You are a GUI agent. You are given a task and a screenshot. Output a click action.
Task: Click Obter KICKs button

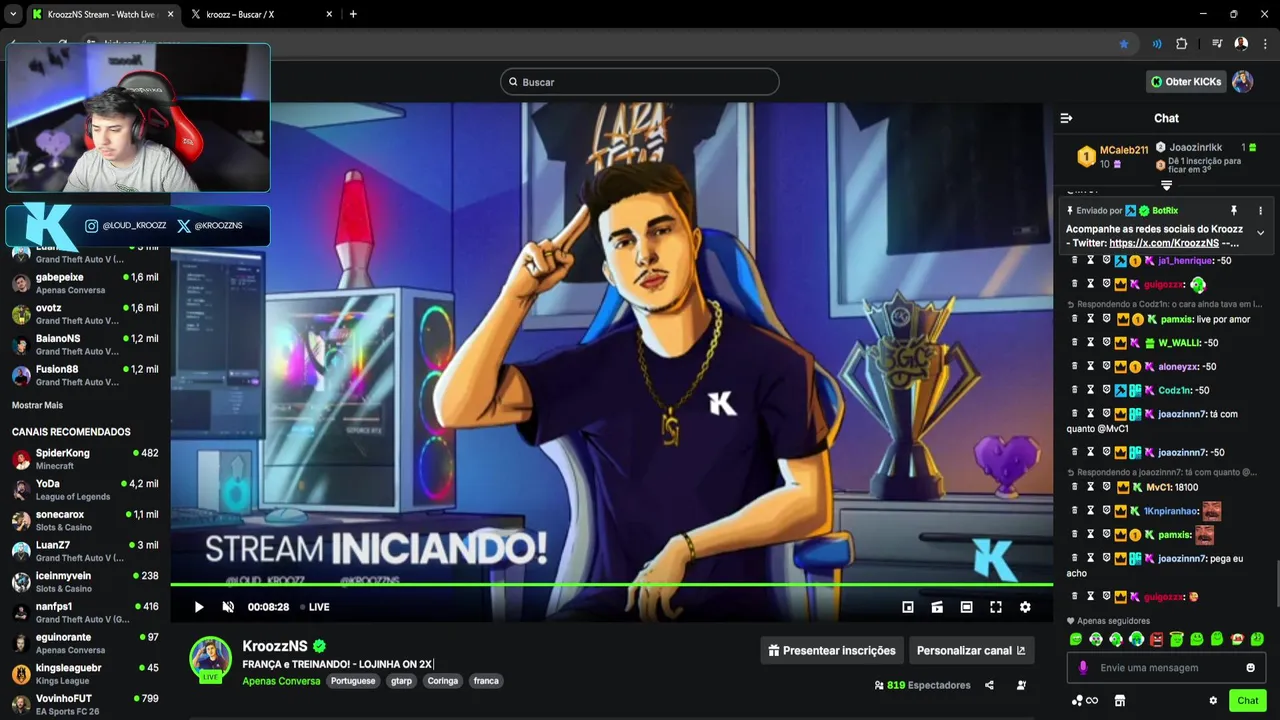tap(1186, 82)
